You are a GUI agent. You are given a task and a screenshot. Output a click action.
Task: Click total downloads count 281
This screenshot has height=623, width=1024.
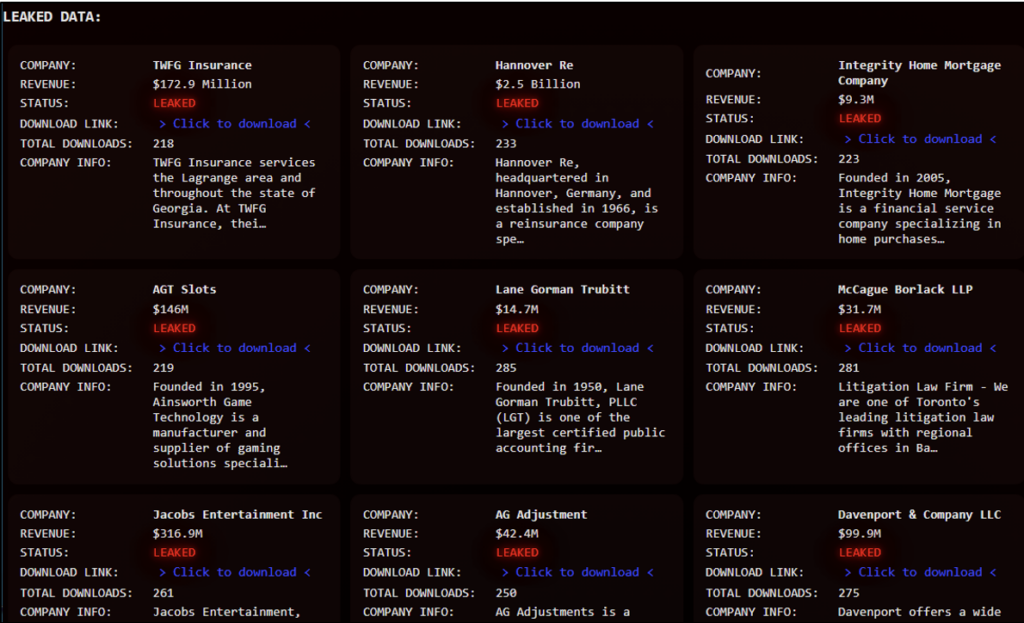[848, 368]
